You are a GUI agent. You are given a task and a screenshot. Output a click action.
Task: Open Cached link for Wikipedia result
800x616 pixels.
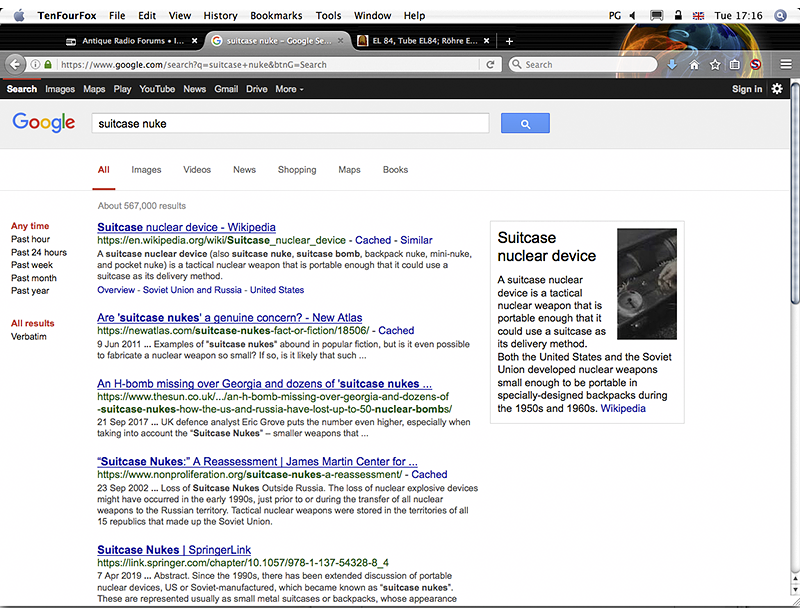click(373, 240)
